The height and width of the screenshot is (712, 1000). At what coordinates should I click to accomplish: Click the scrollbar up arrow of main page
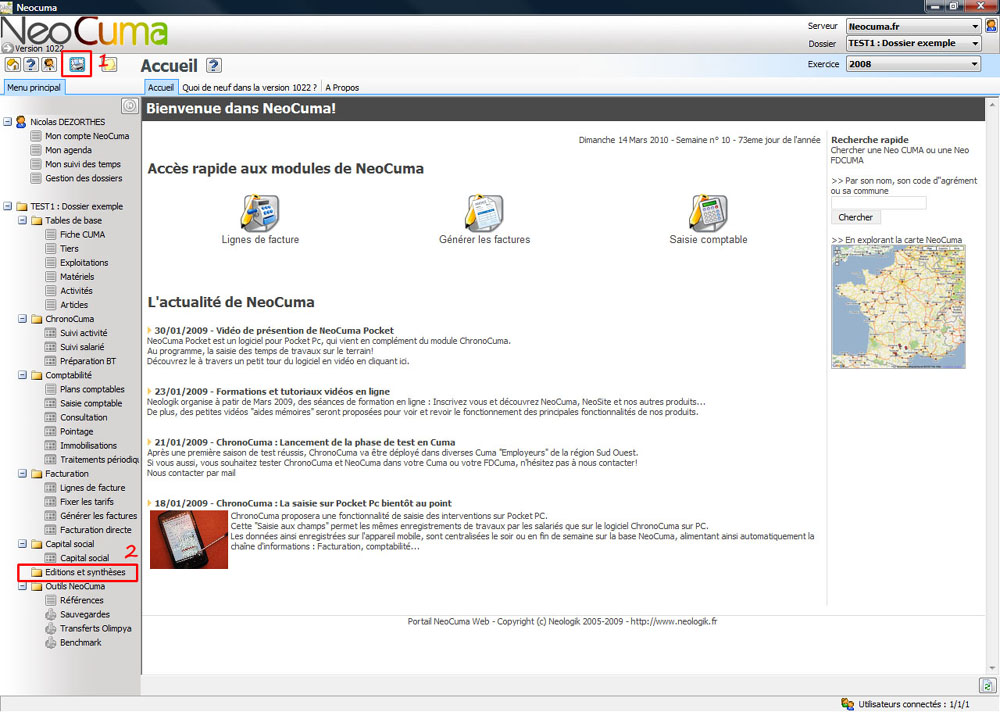click(x=992, y=104)
